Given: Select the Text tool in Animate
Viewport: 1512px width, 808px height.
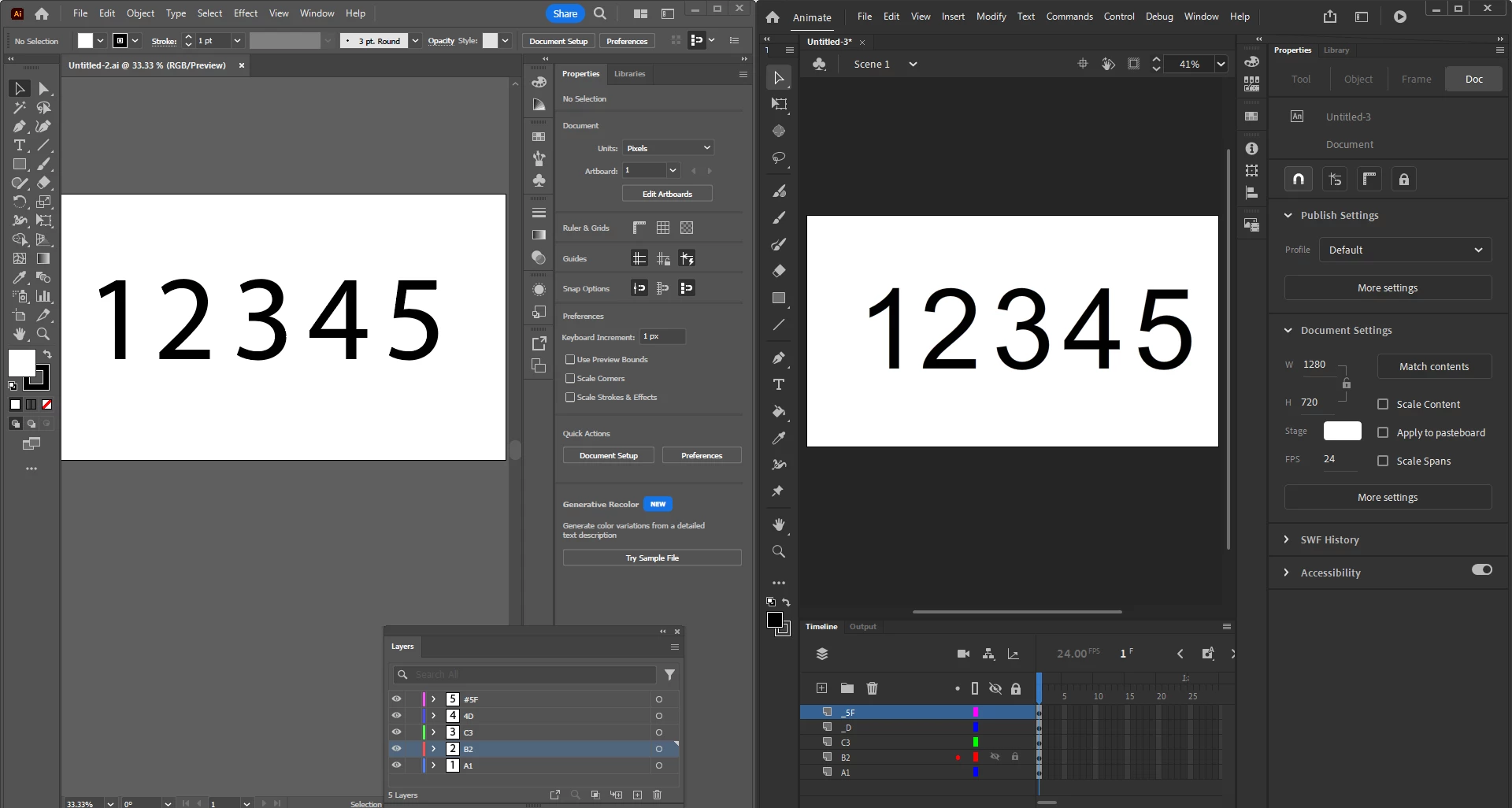Looking at the screenshot, I should pos(779,384).
